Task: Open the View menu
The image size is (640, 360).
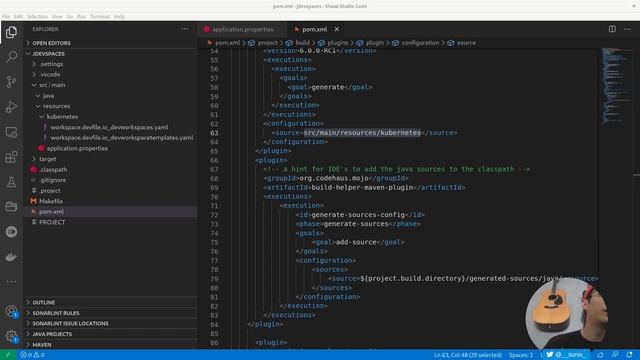Action: click(57, 17)
